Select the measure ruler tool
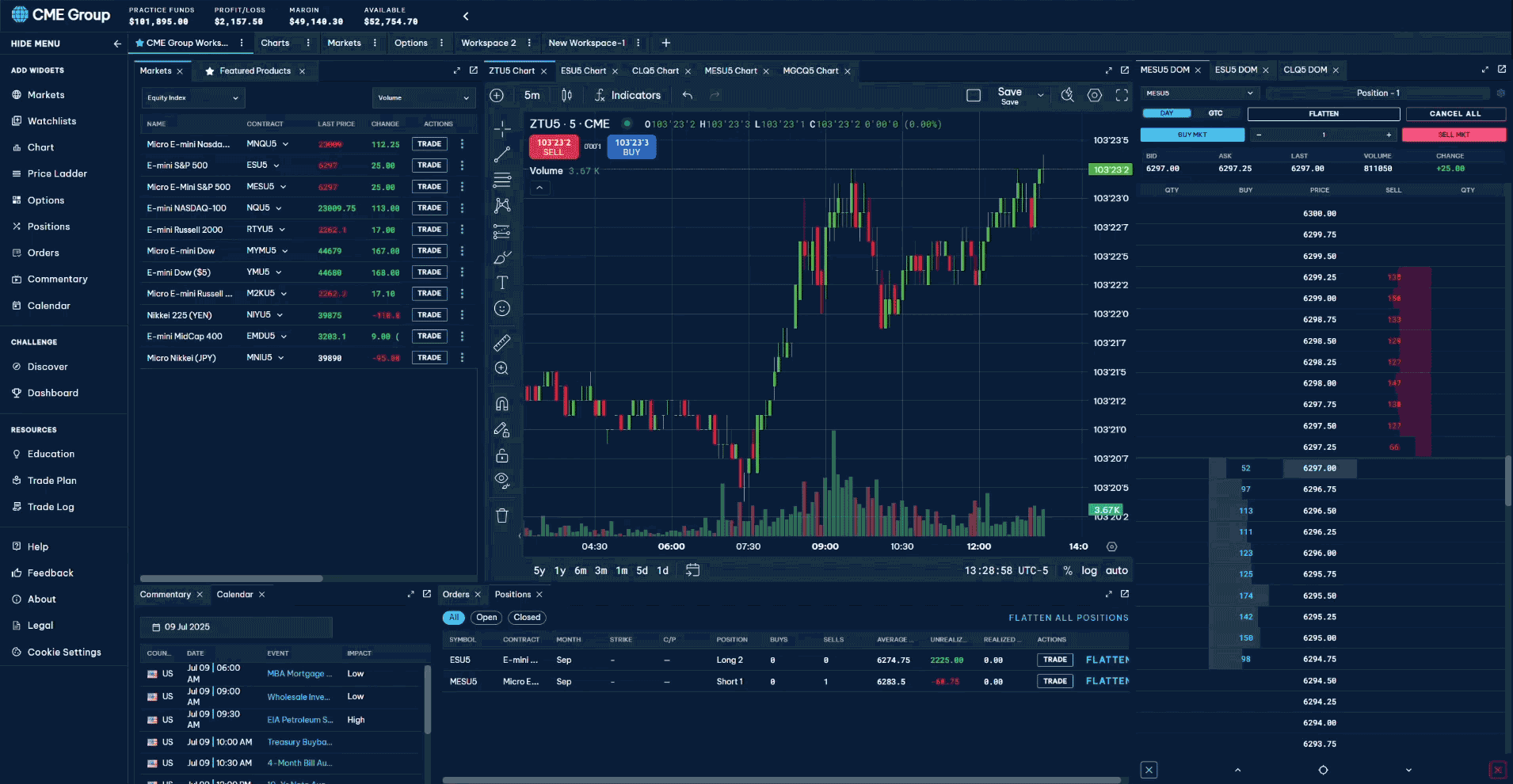The width and height of the screenshot is (1513, 784). [x=502, y=343]
